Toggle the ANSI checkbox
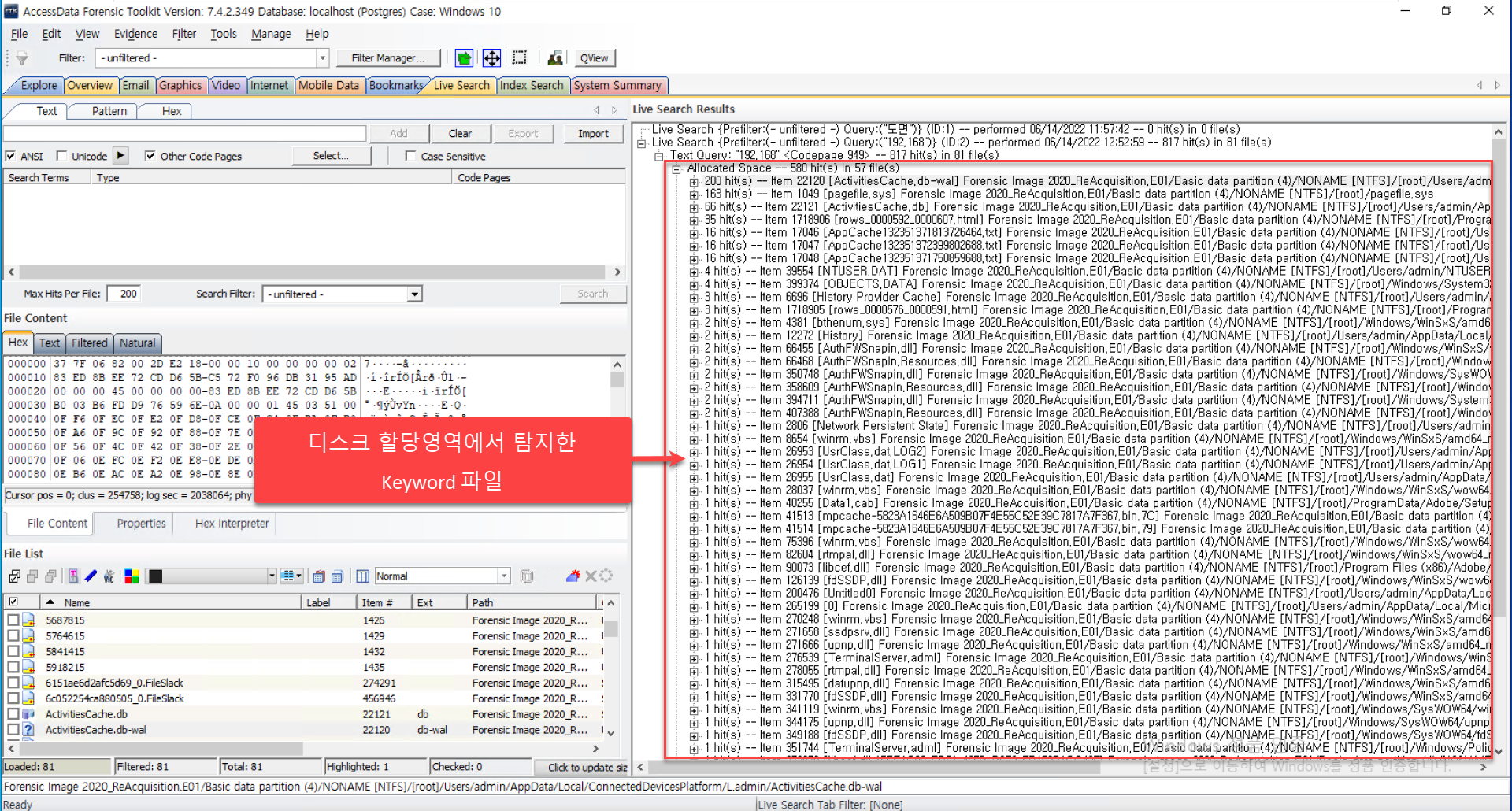The image size is (1512, 811). pyautogui.click(x=10, y=156)
